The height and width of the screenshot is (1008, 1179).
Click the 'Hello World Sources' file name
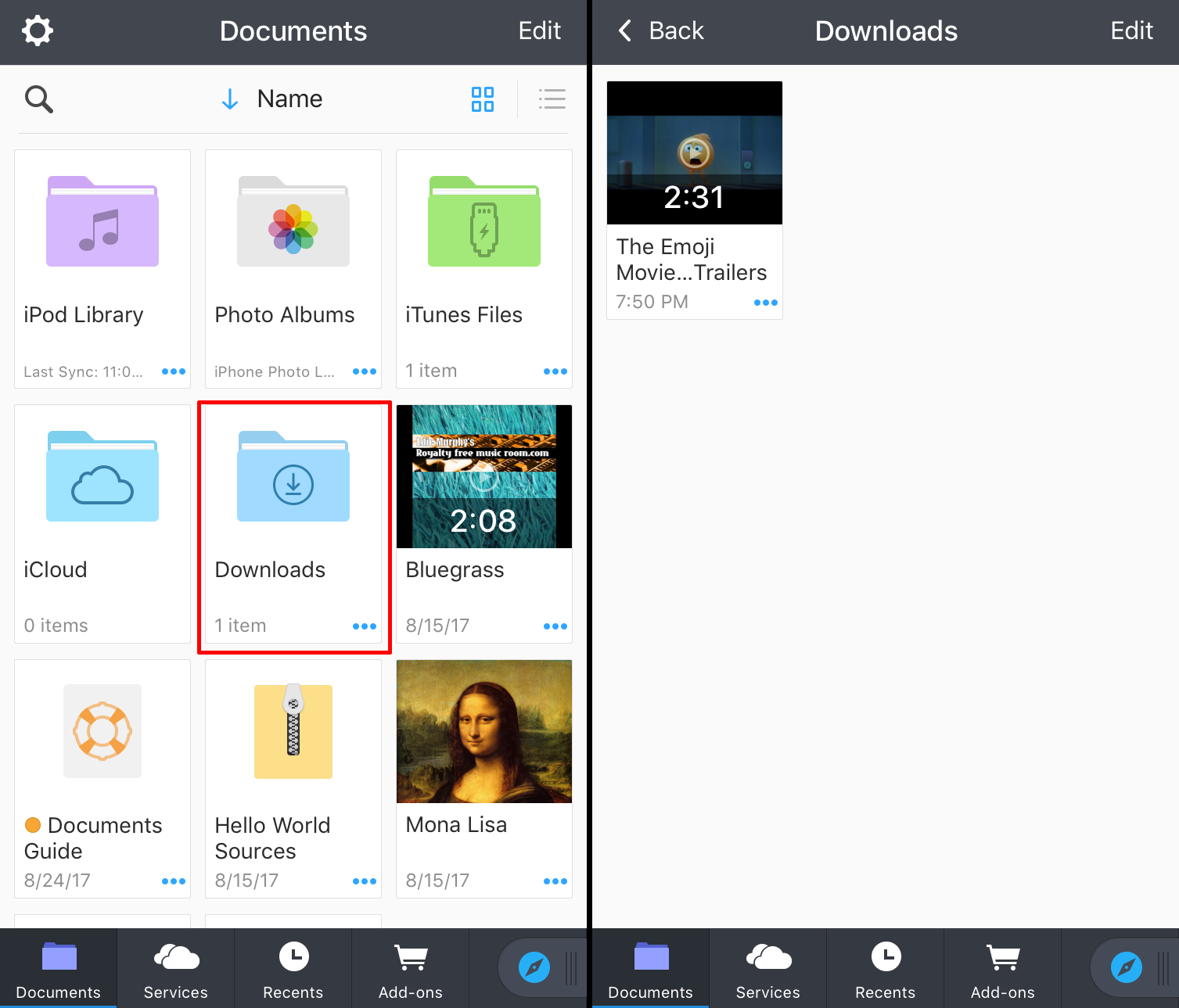[272, 838]
